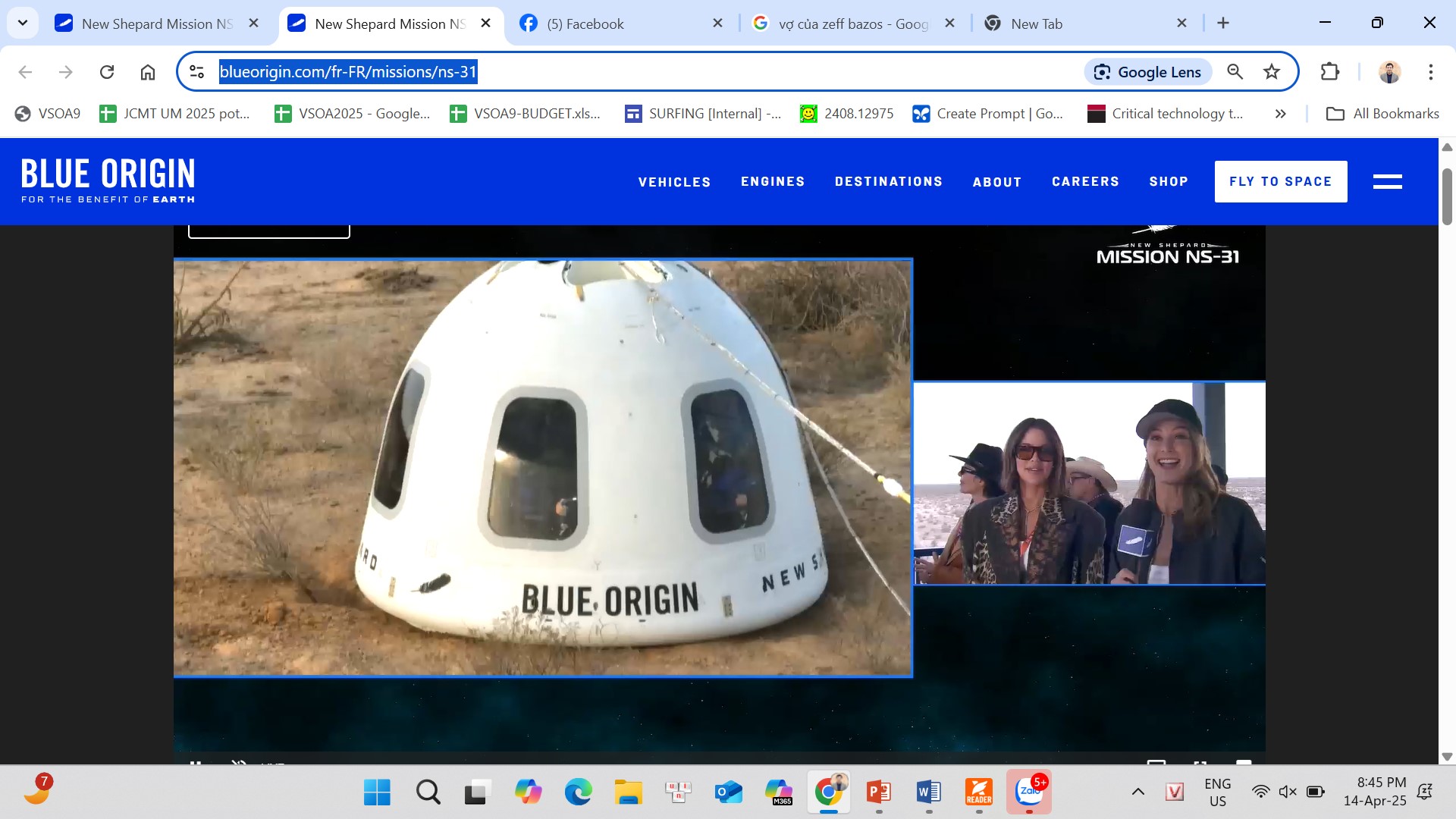The height and width of the screenshot is (819, 1456).
Task: Open PowerPoint from the taskbar
Action: tap(879, 792)
